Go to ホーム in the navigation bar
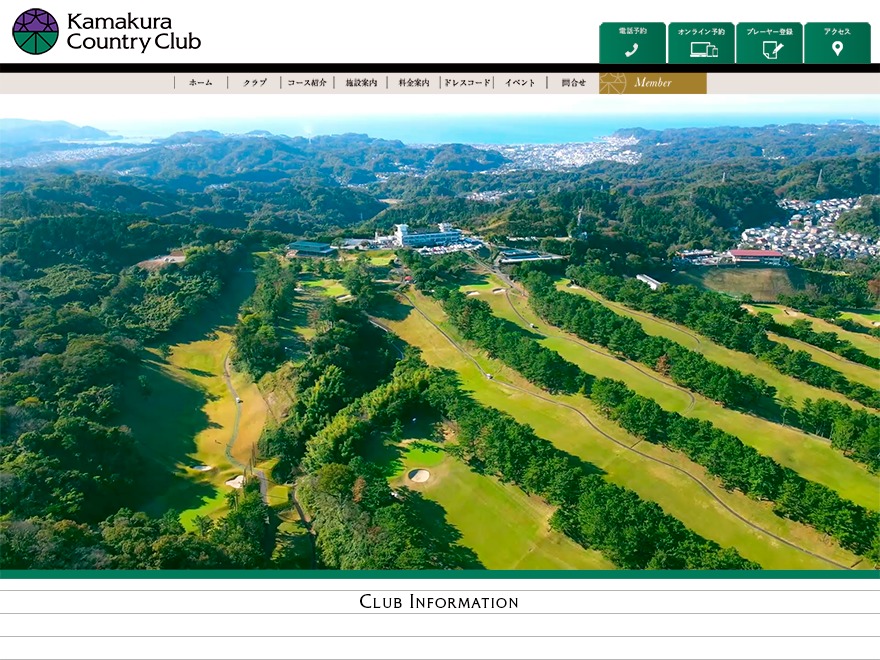Screen dimensions: 880x660 (201, 83)
